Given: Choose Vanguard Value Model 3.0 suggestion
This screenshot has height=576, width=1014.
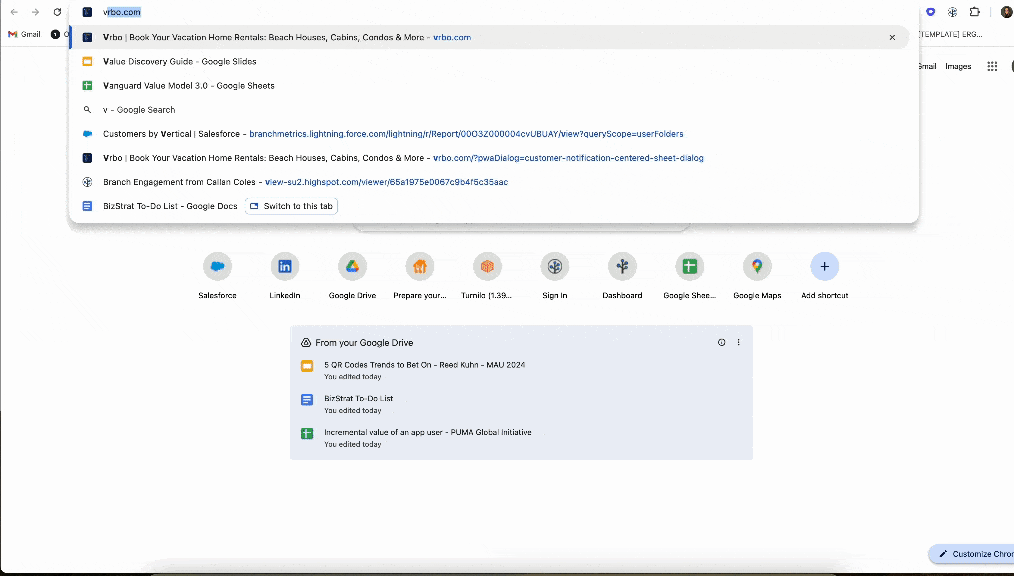Looking at the screenshot, I should click(188, 86).
